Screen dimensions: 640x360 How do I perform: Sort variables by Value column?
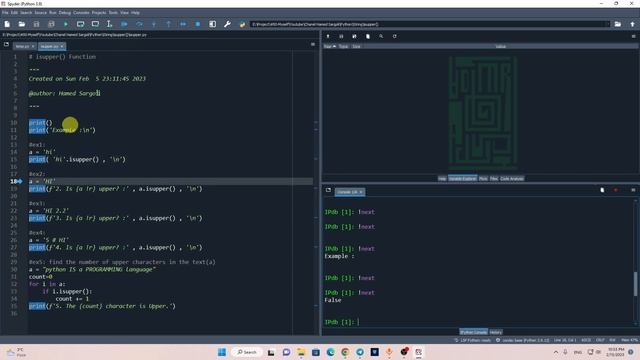[500, 47]
